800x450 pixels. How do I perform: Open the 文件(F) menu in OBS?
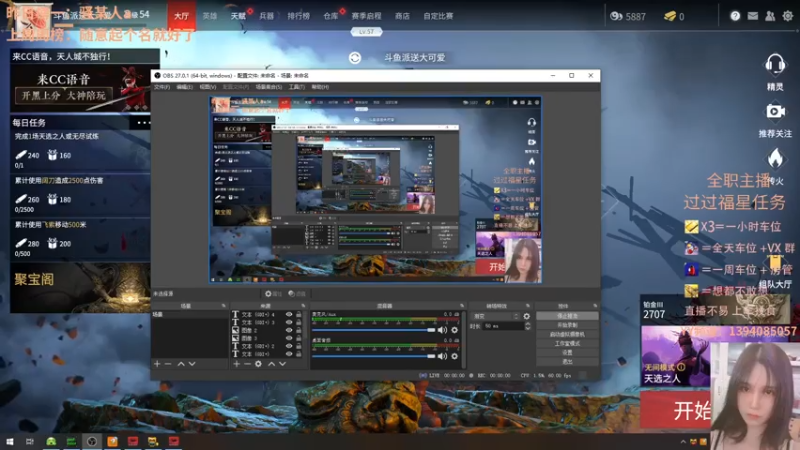tap(162, 87)
